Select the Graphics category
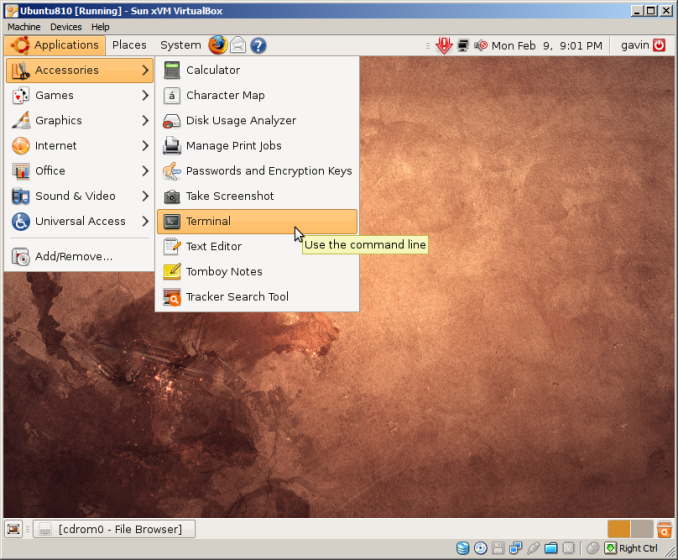 pos(80,120)
